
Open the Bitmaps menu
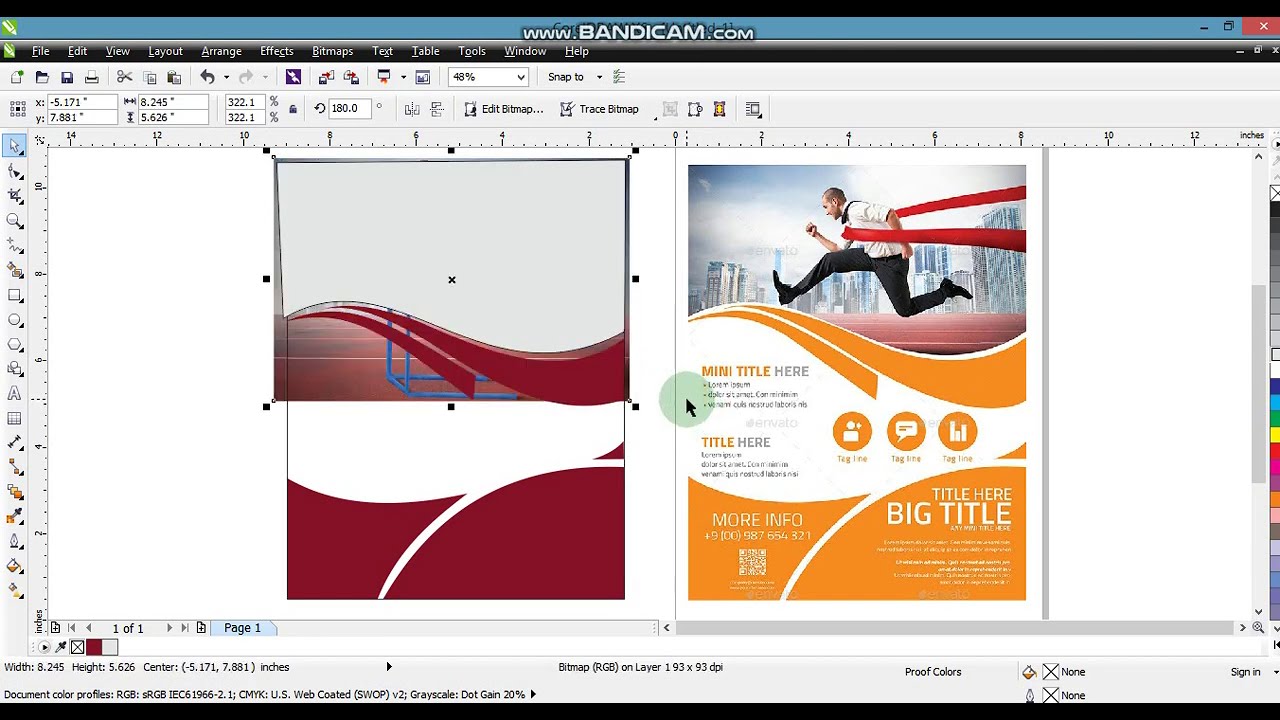coord(332,51)
